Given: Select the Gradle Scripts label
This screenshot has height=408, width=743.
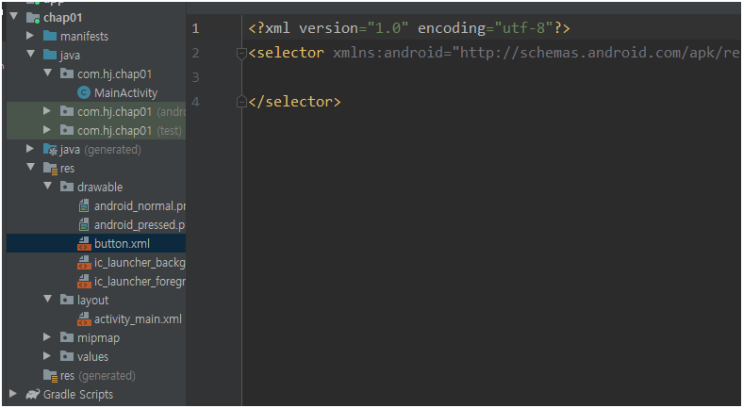Looking at the screenshot, I should [78, 394].
